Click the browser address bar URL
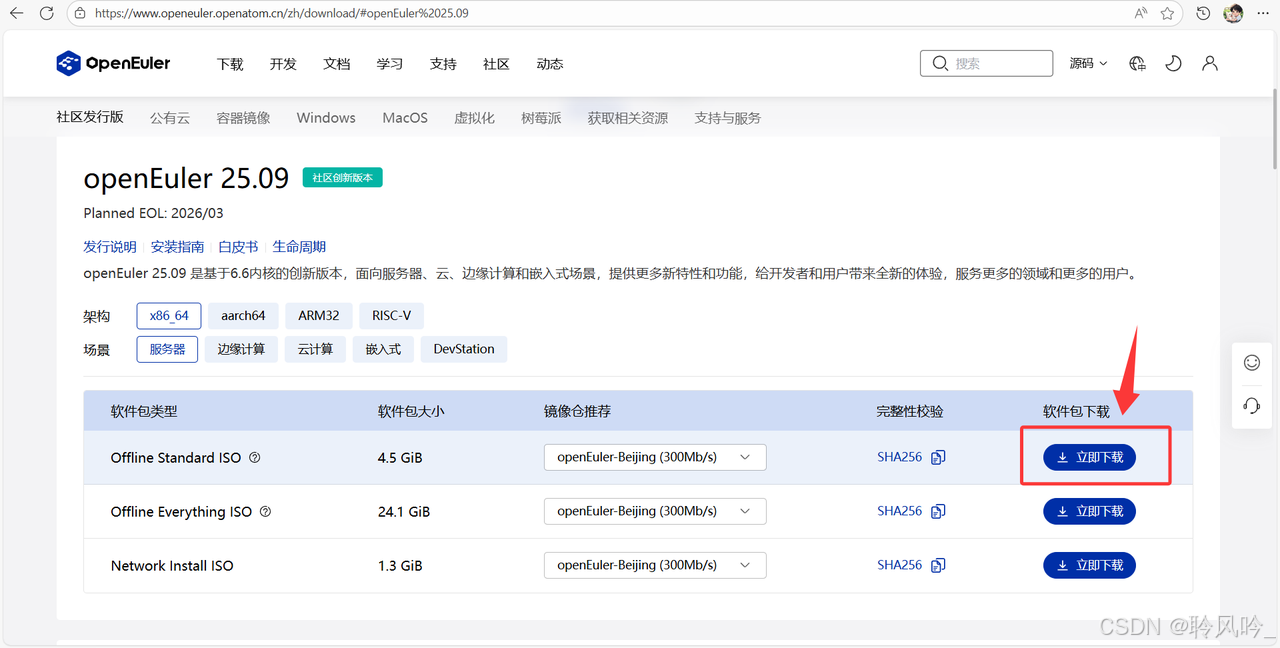 282,14
